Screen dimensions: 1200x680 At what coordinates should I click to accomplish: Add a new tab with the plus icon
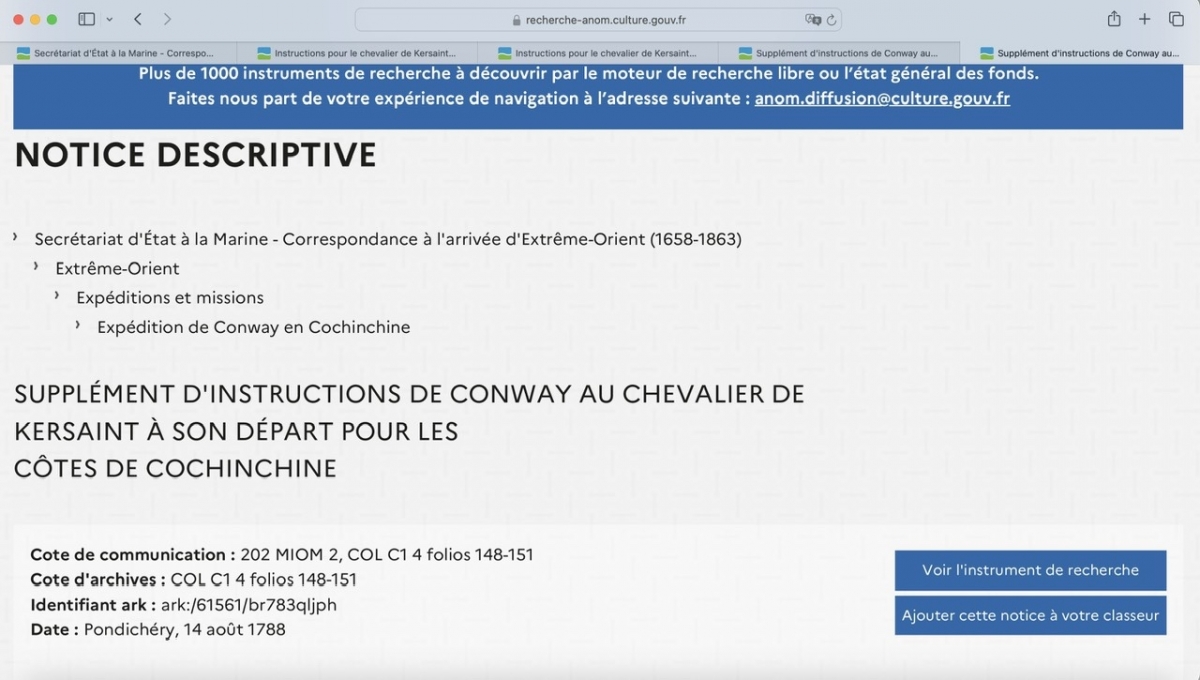pos(1145,19)
